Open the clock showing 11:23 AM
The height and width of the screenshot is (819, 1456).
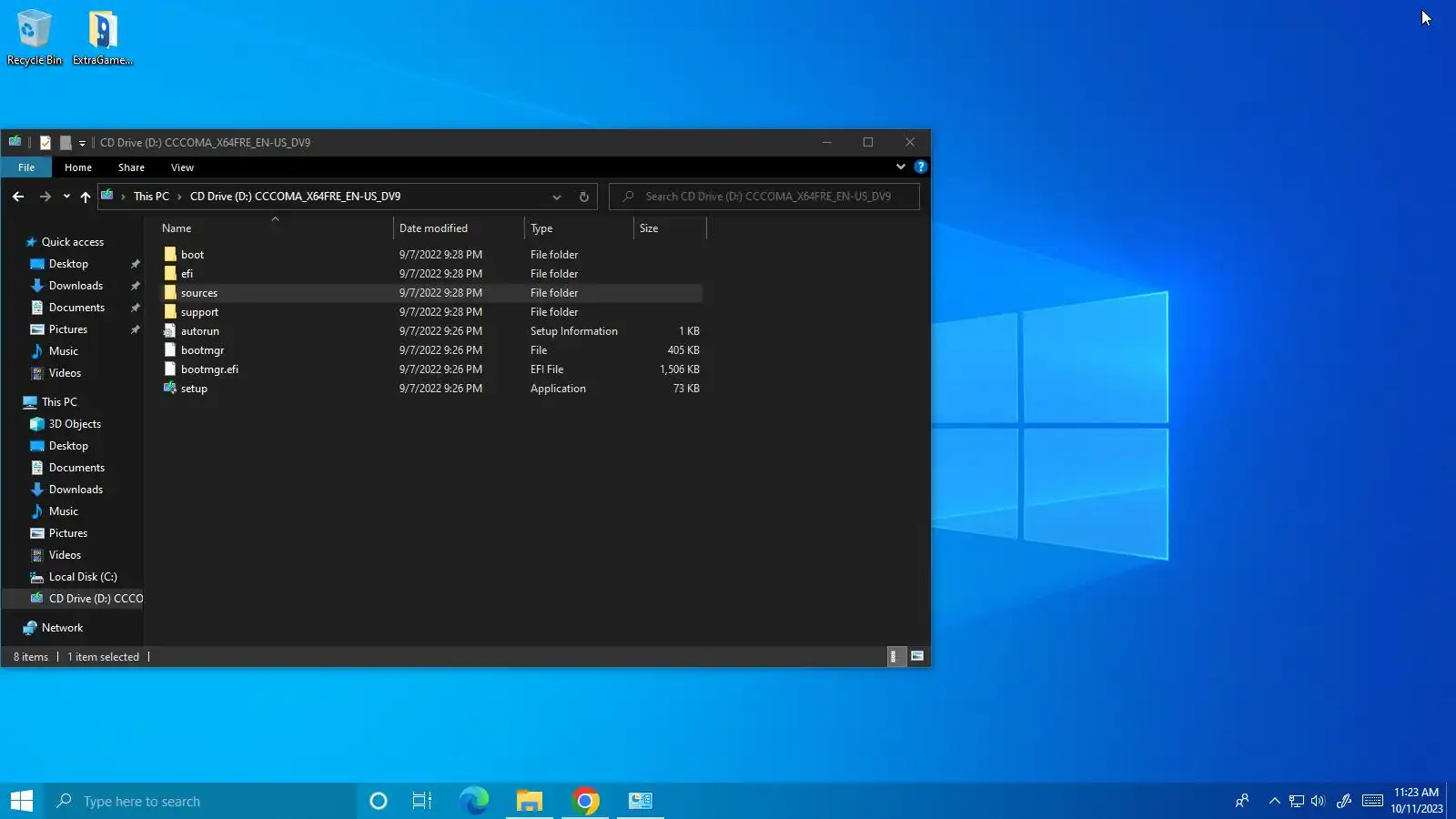1416,801
